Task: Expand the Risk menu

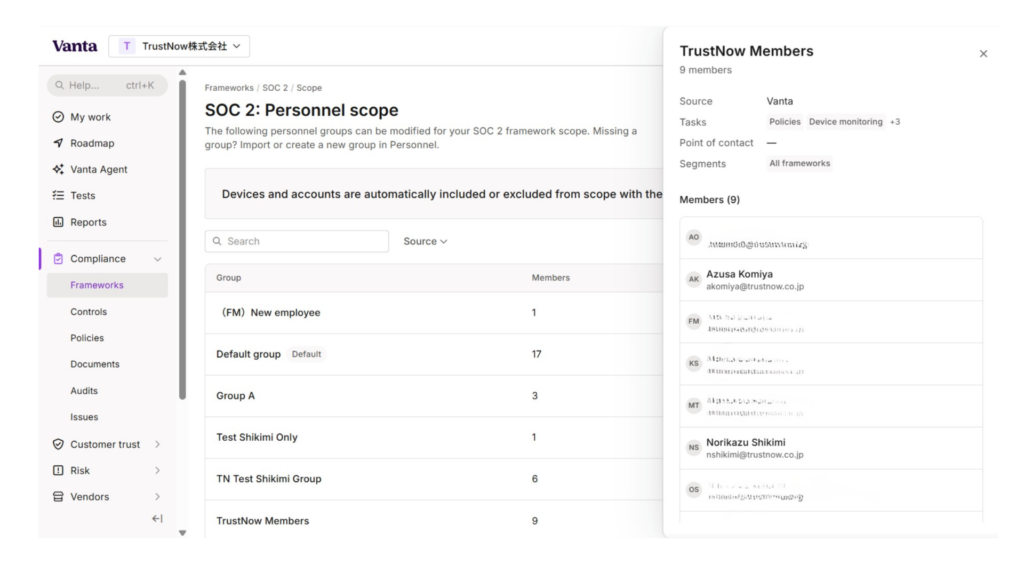Action: pyautogui.click(x=157, y=470)
